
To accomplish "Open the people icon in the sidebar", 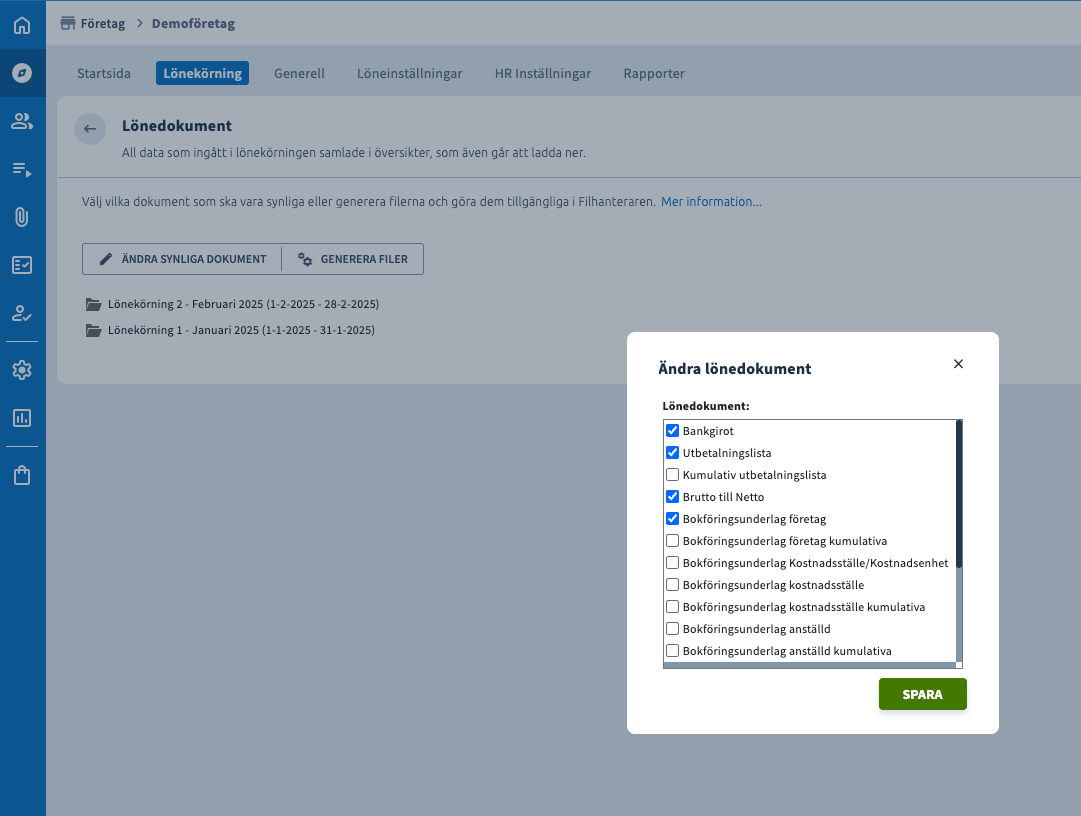I will pos(22,121).
